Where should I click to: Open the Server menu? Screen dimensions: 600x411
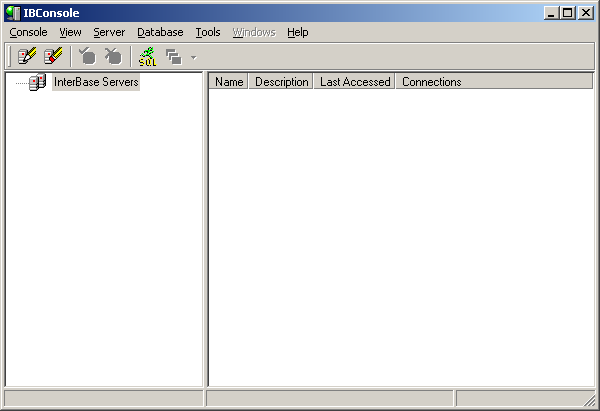[109, 32]
